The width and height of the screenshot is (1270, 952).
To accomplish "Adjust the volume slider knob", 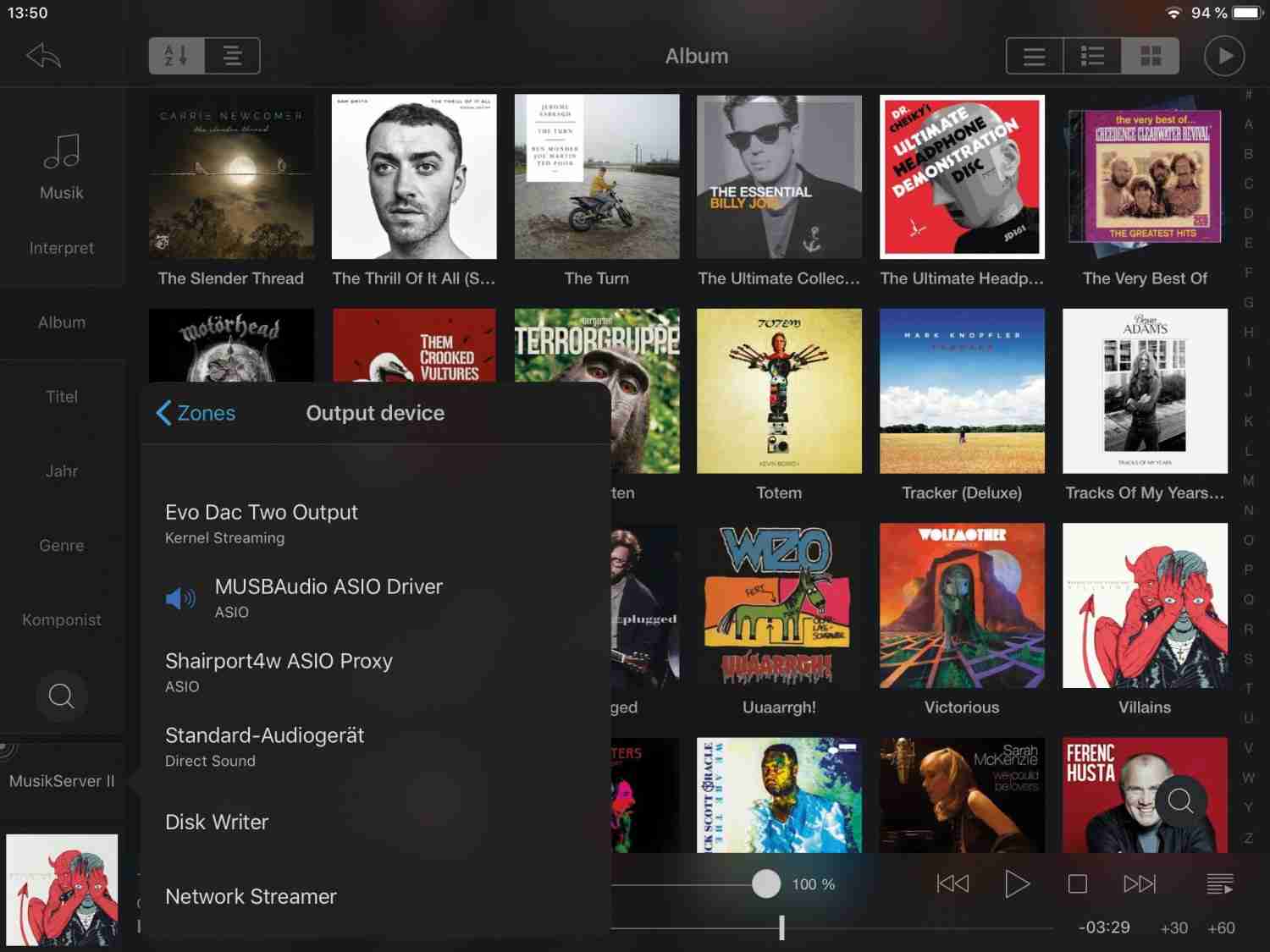I will pos(766,883).
